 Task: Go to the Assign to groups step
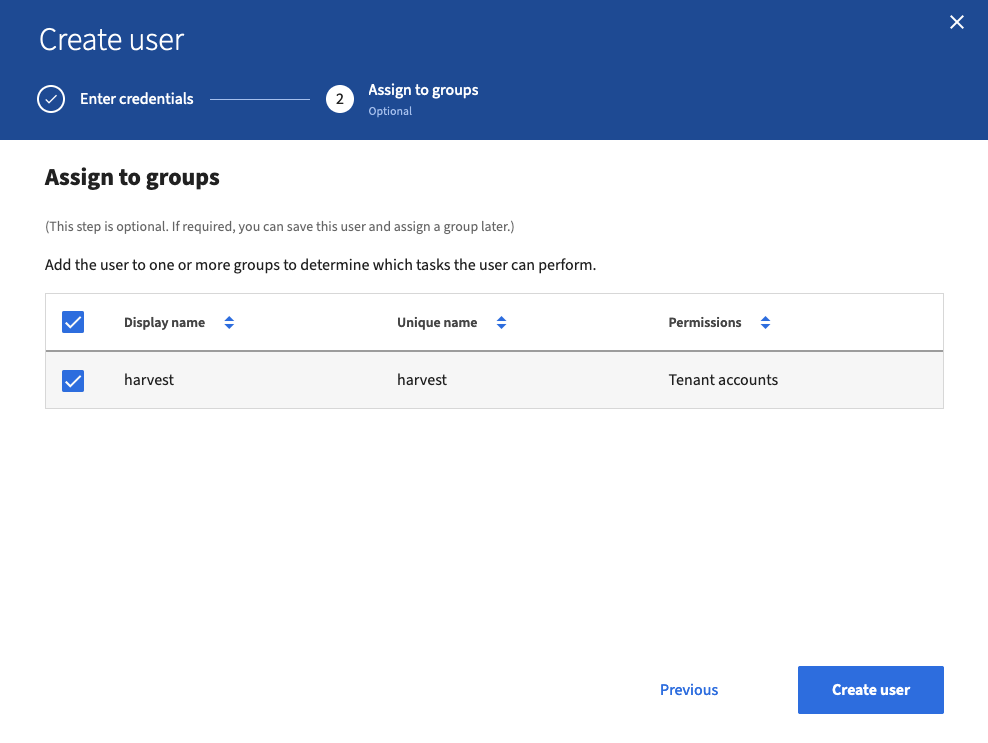pyautogui.click(x=423, y=90)
